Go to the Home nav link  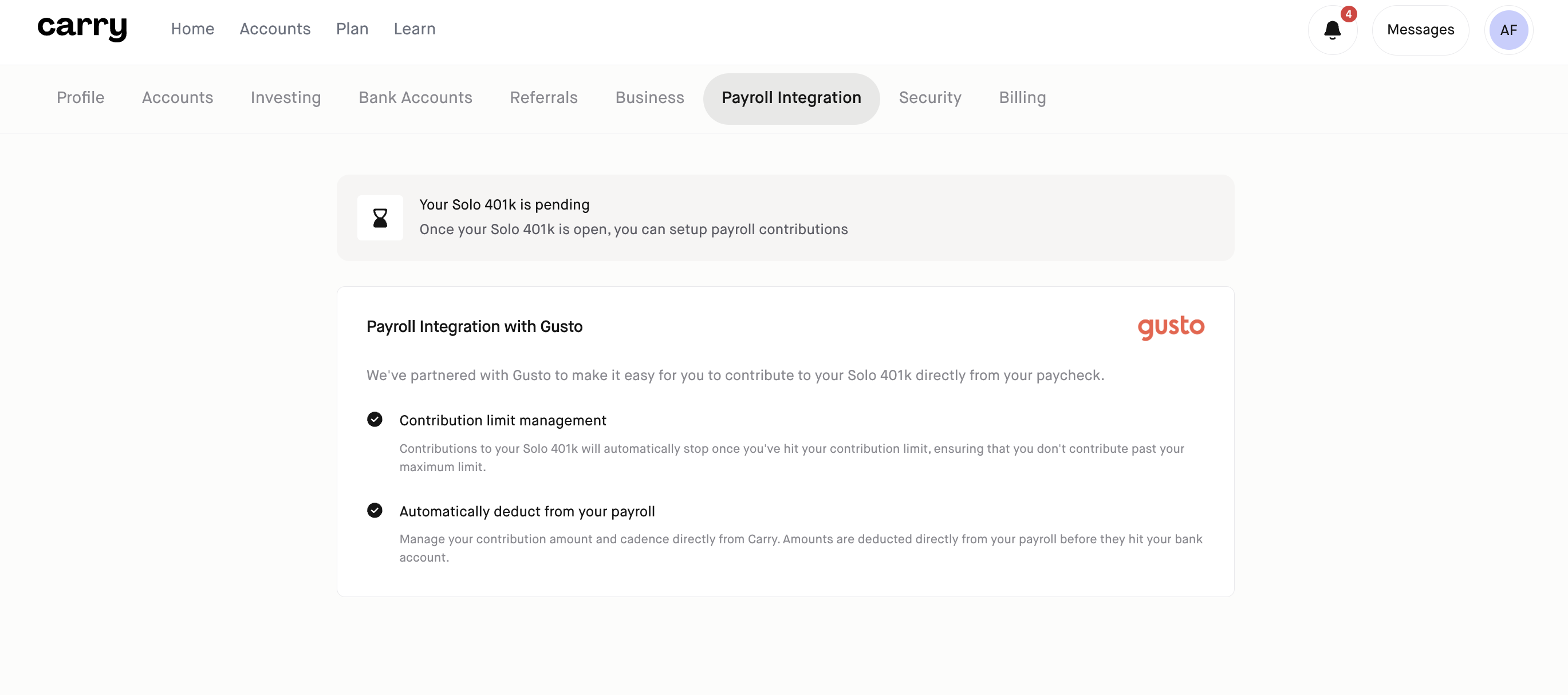[x=192, y=29]
